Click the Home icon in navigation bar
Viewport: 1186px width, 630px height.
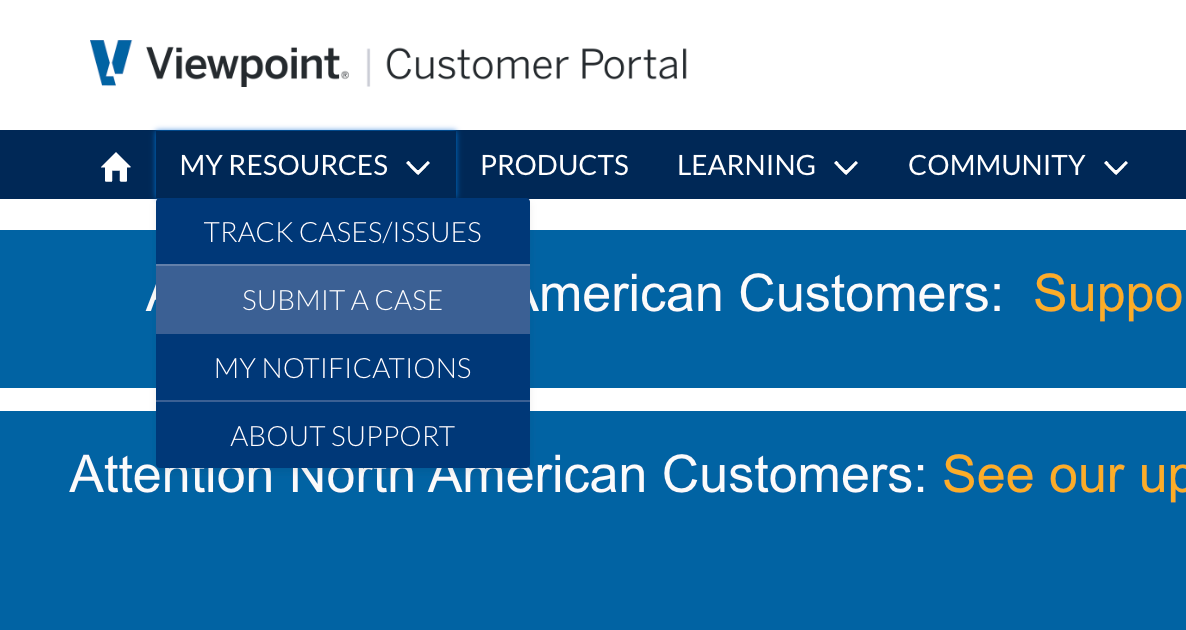[116, 166]
